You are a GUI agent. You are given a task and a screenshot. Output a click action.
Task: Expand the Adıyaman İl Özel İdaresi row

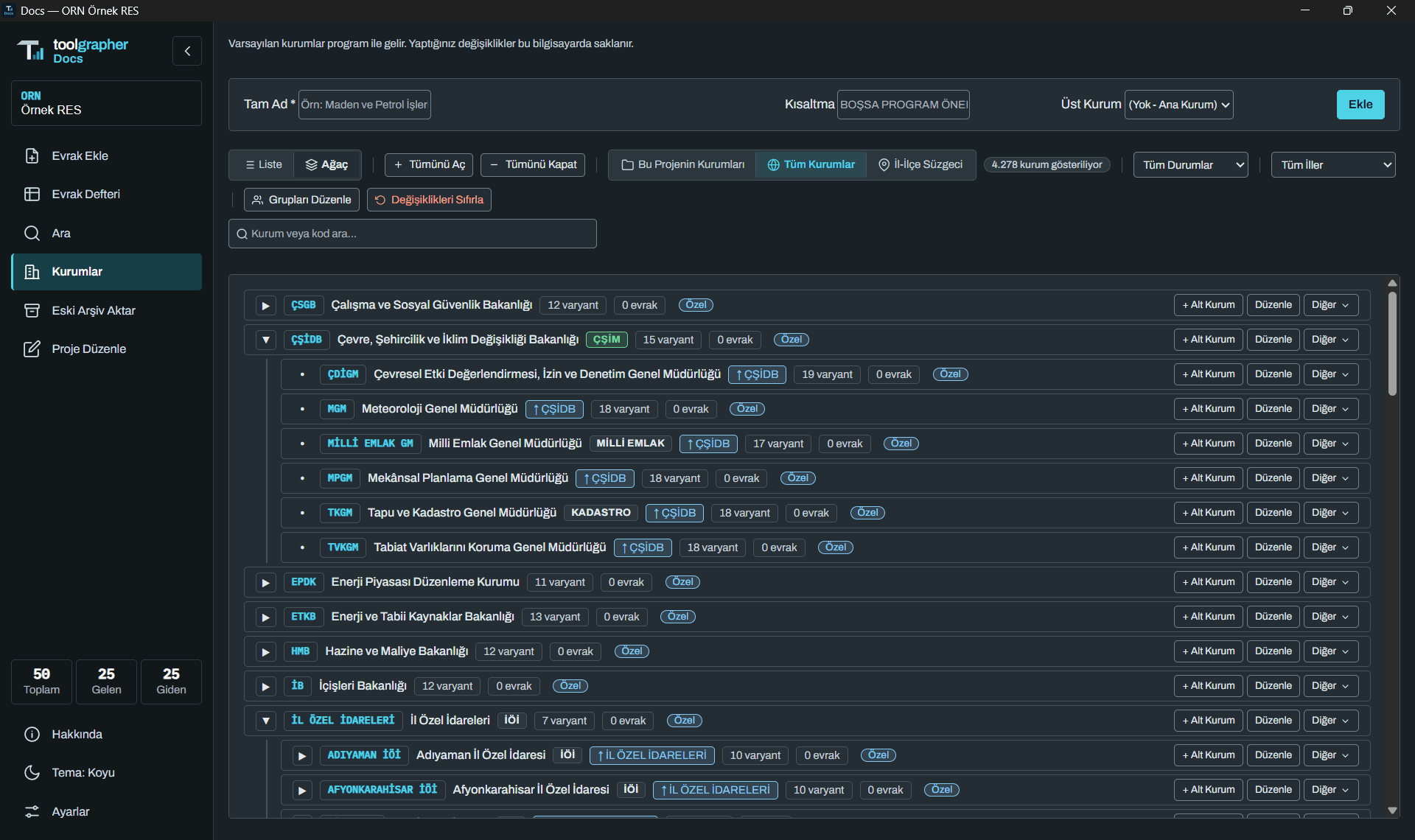coord(301,755)
